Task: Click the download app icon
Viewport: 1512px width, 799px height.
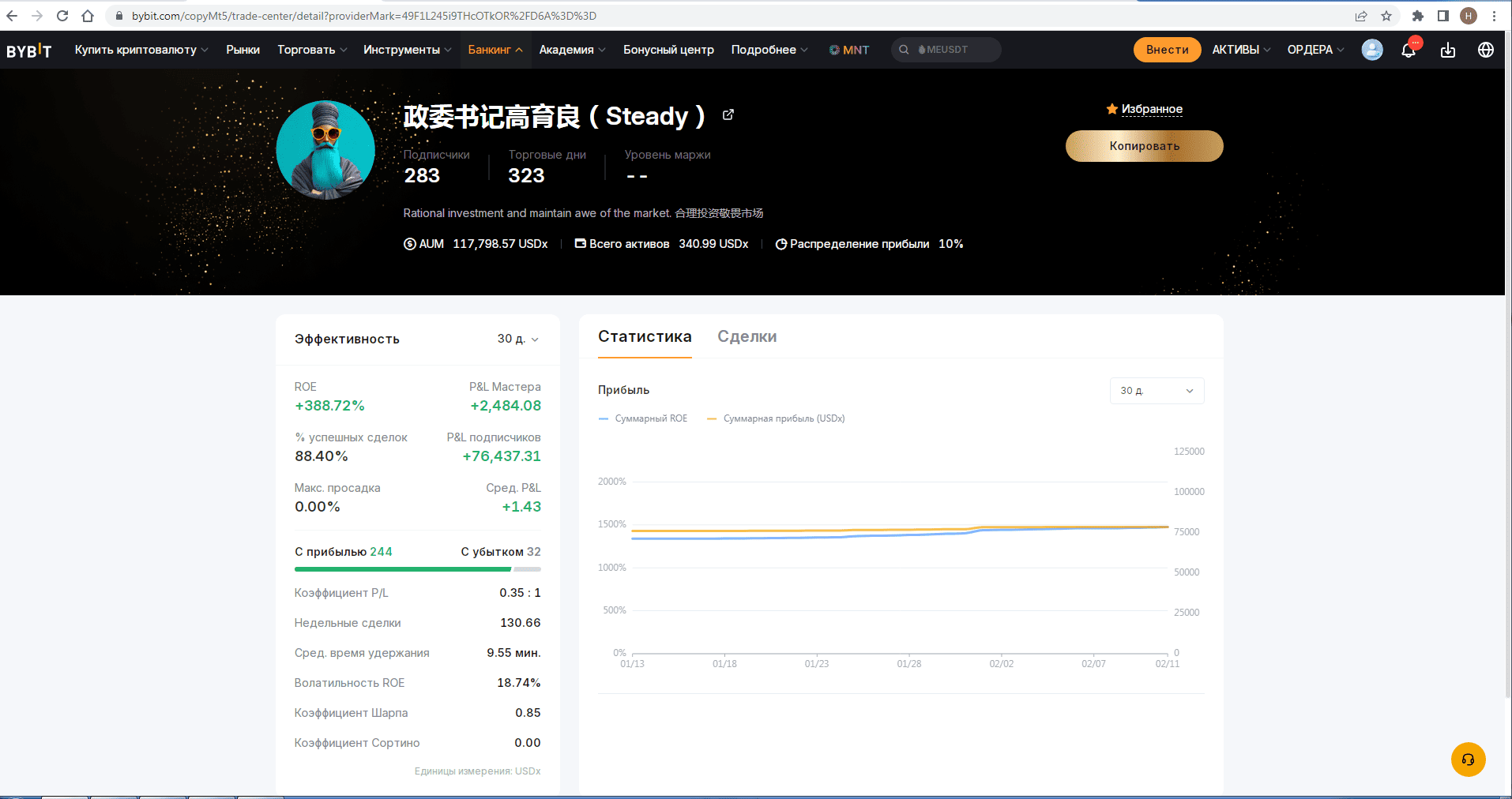Action: tap(1447, 50)
